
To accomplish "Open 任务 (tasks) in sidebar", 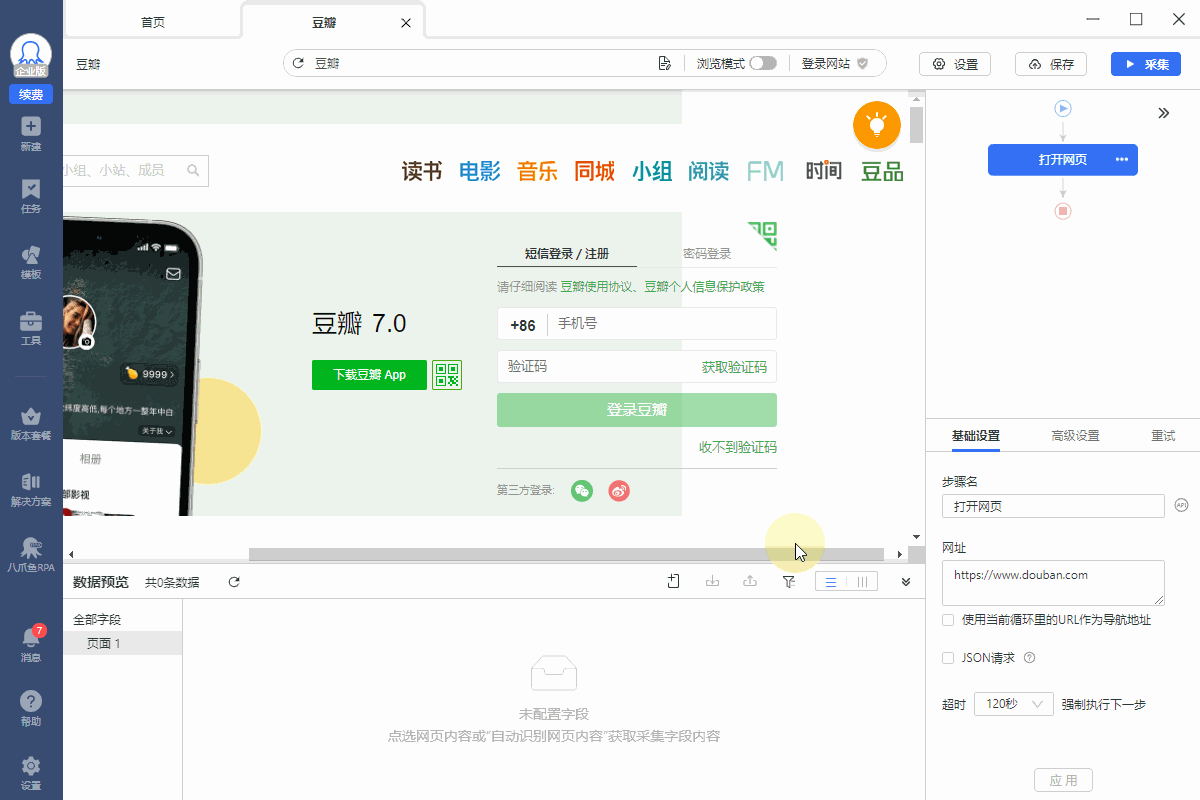I will point(31,196).
